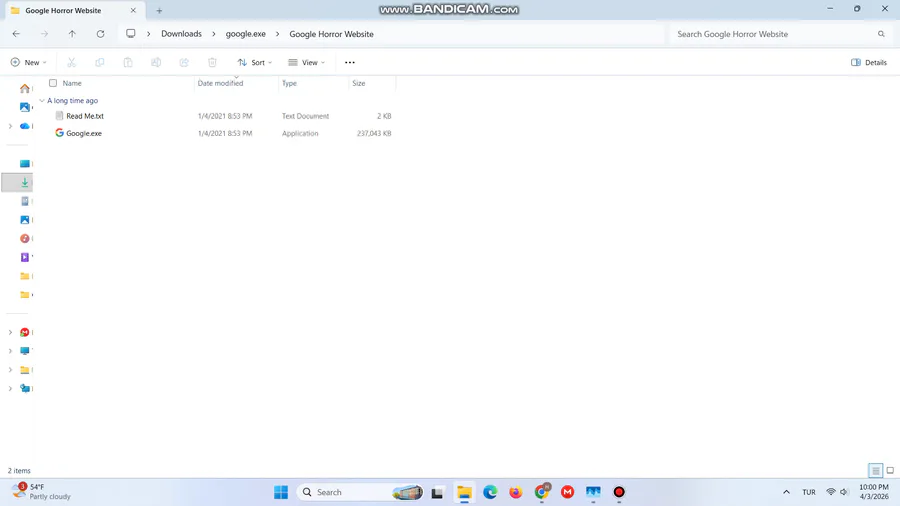Expand the Network node in the sidebar
Viewport: 900px width, 506px height.
point(10,388)
